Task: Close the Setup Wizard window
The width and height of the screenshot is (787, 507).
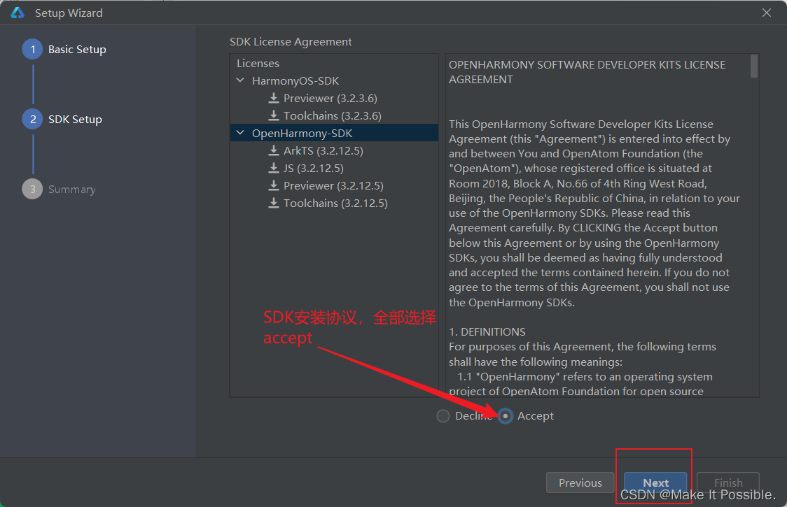Action: tap(766, 13)
